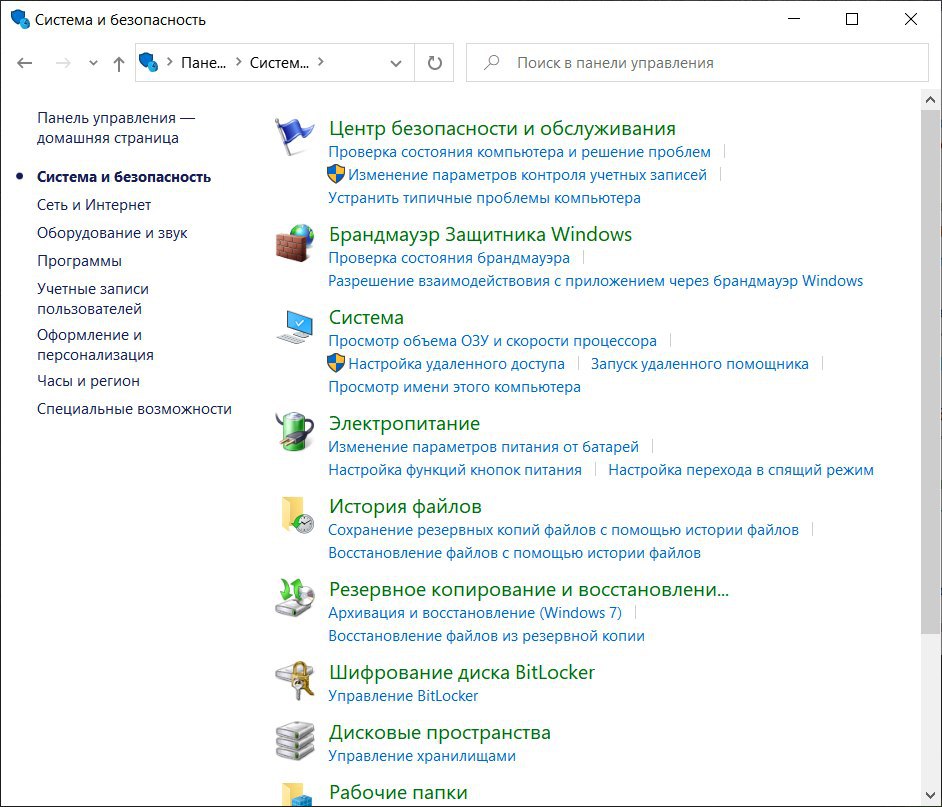
Task: Open Оформление и персонализация category
Action: click(x=96, y=345)
